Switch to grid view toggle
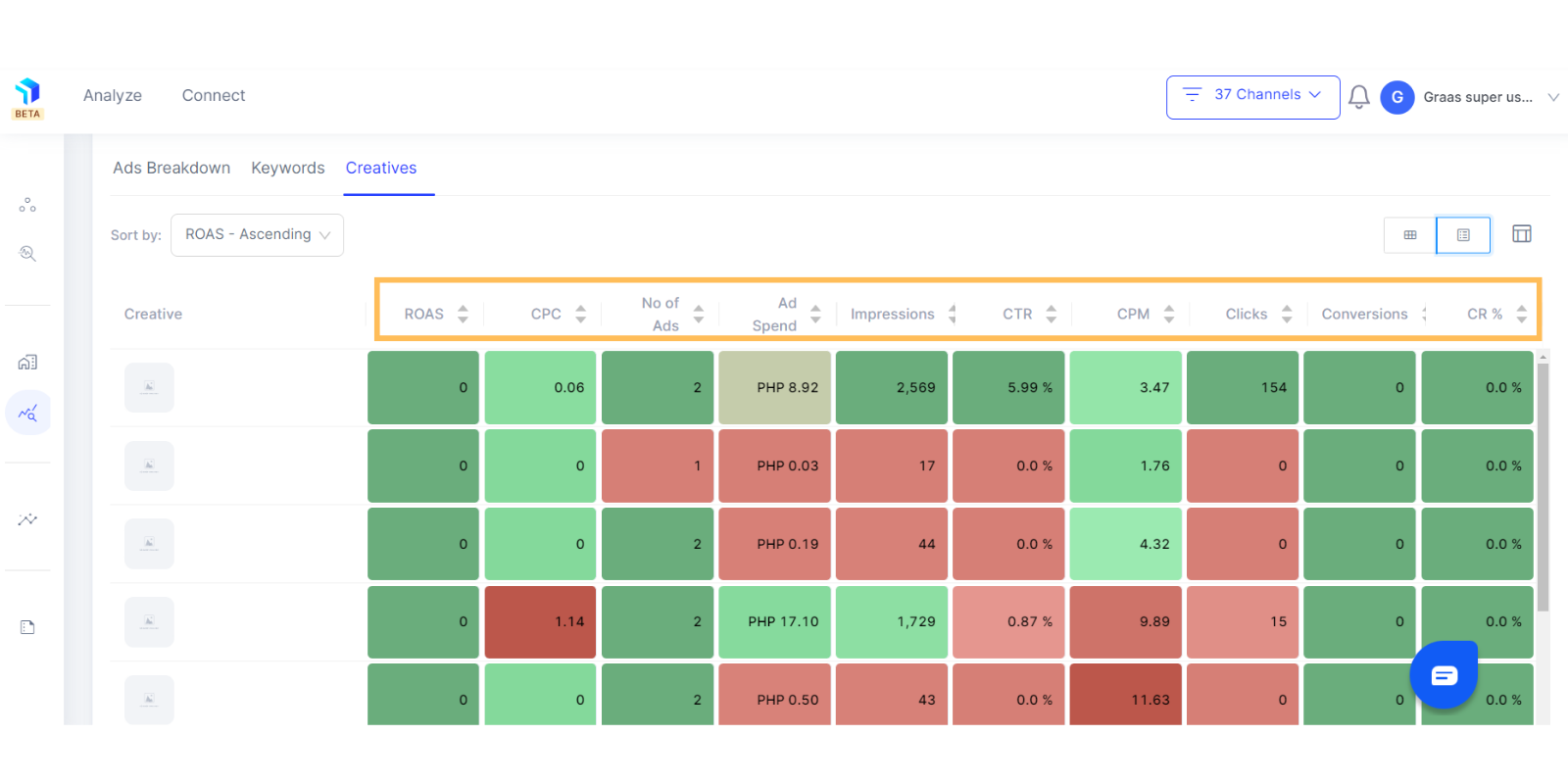The width and height of the screenshot is (1568, 784). (x=1410, y=235)
